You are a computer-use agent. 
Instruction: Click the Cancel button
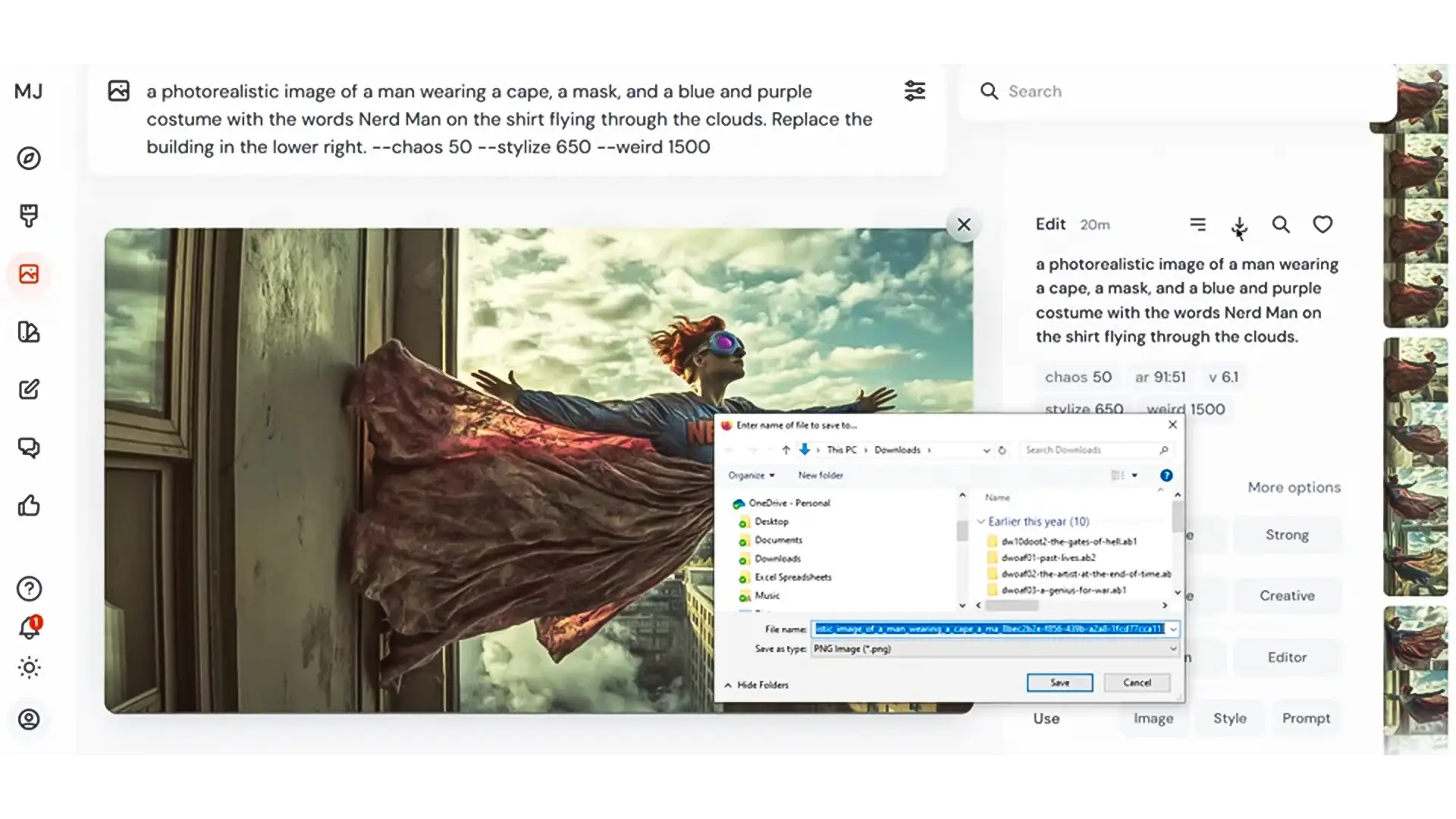coord(1137,682)
